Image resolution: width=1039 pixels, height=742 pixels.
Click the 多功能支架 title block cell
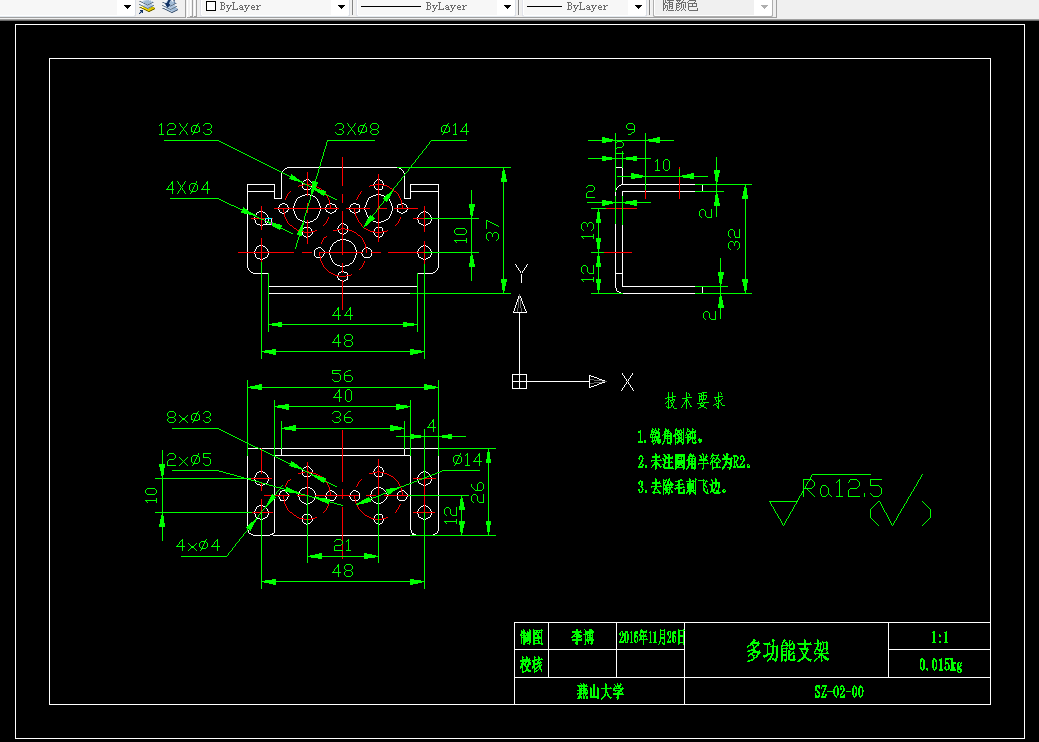pos(787,651)
